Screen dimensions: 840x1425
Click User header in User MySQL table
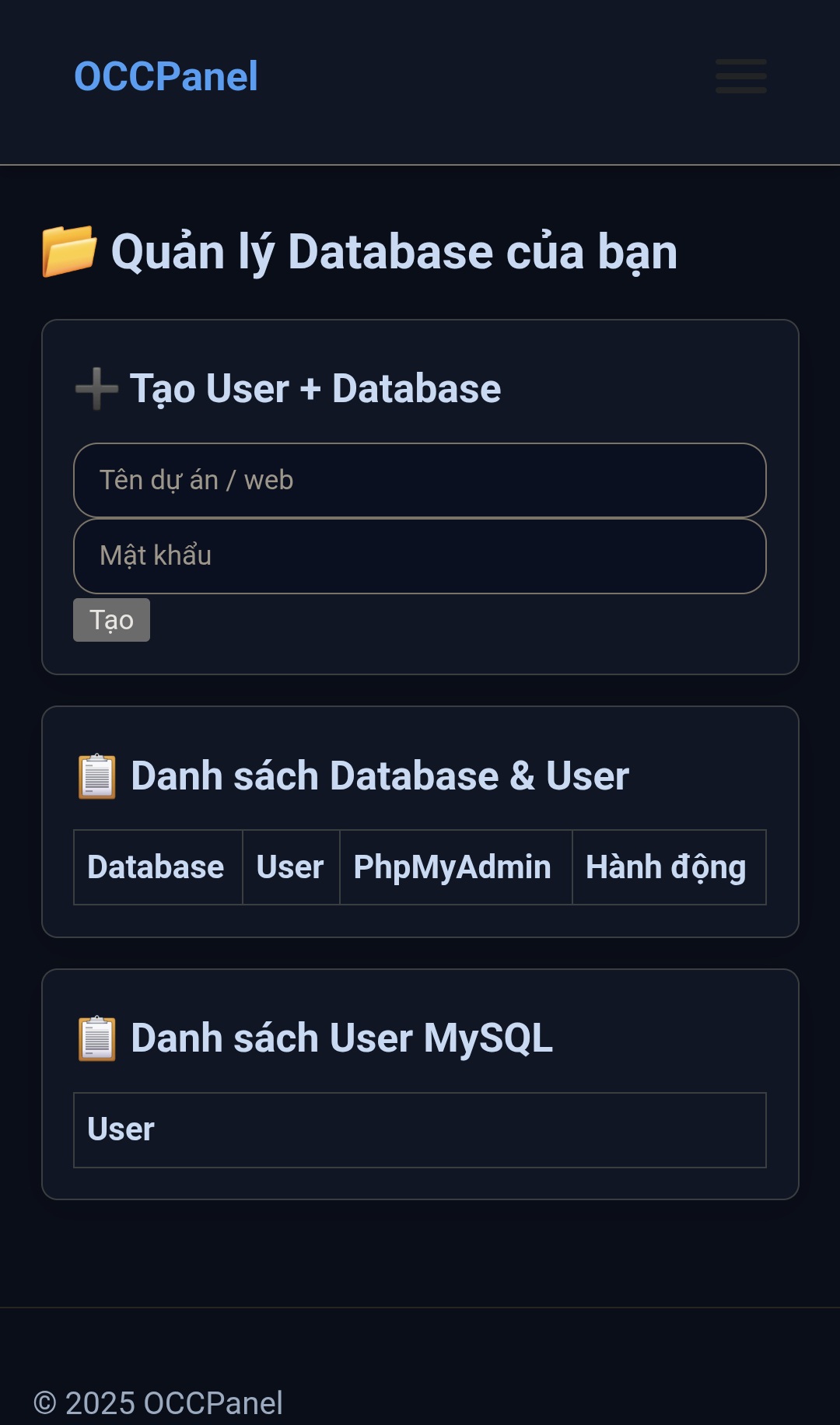click(121, 1129)
